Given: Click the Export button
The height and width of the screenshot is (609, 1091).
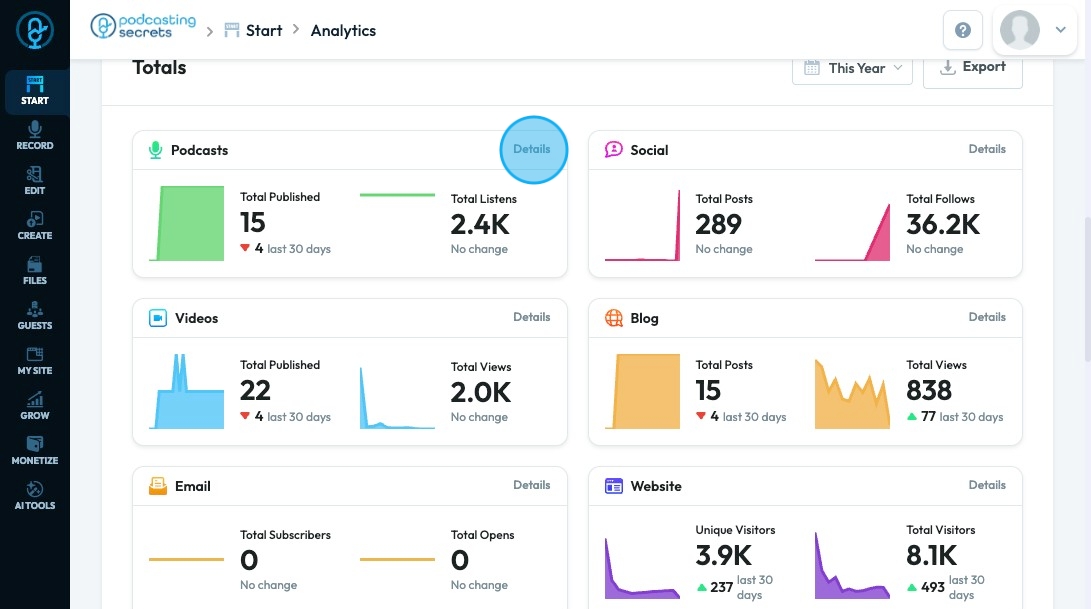Looking at the screenshot, I should coord(973,68).
